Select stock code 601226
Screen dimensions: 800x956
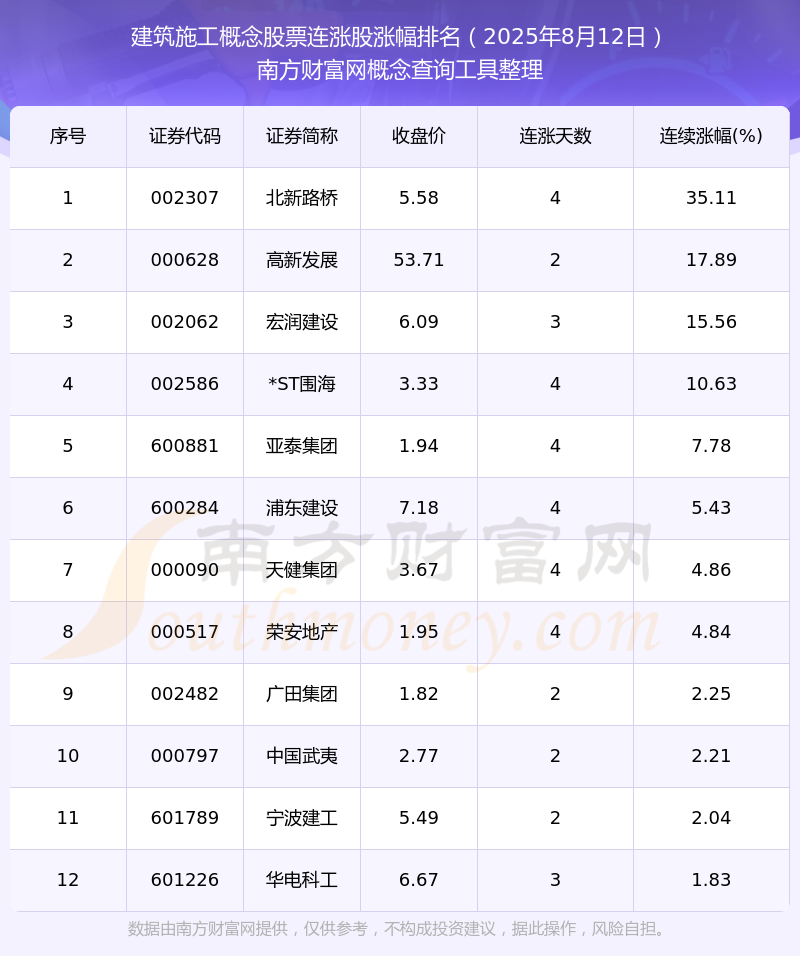pyautogui.click(x=185, y=880)
